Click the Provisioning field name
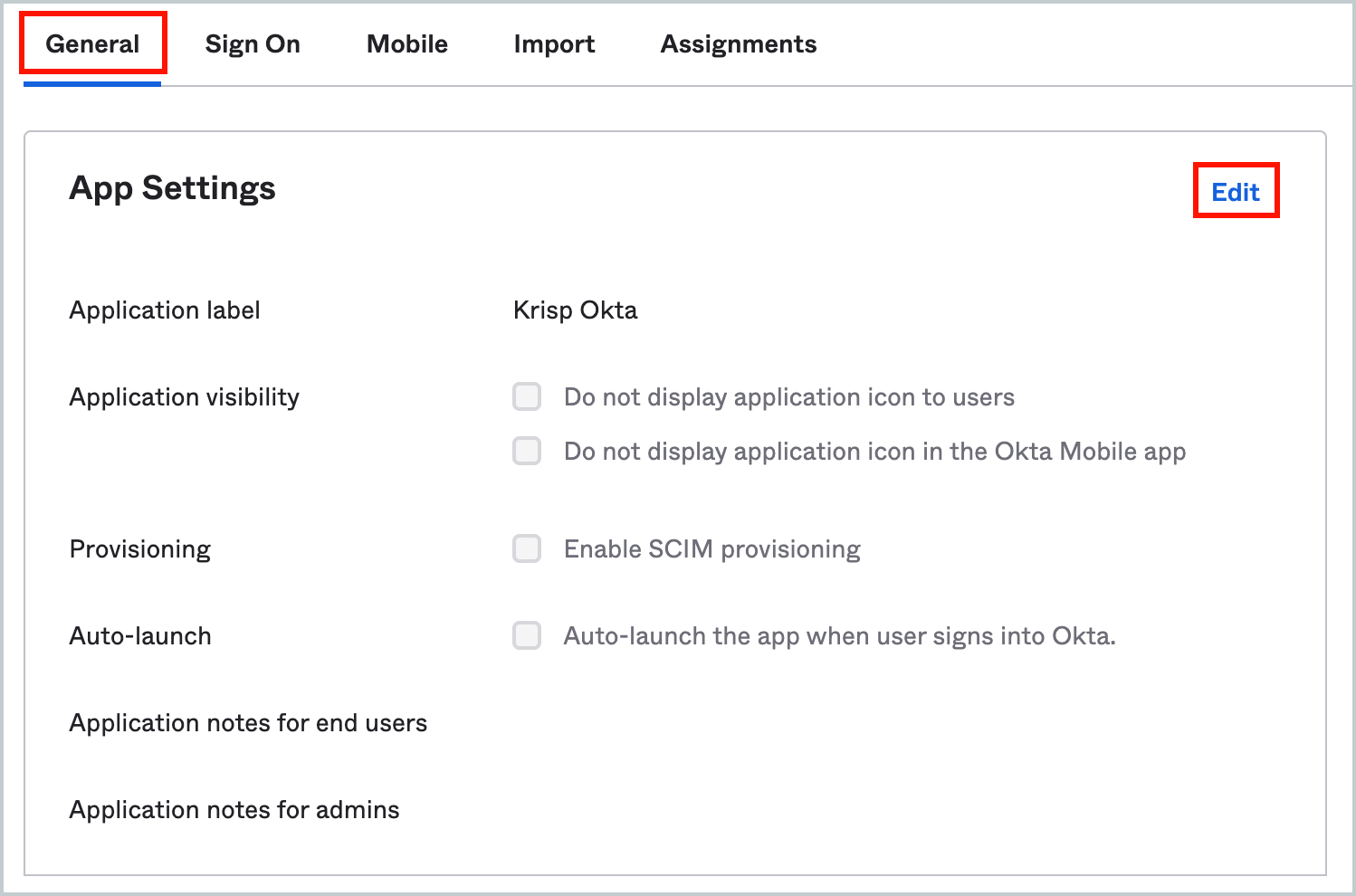 140,549
